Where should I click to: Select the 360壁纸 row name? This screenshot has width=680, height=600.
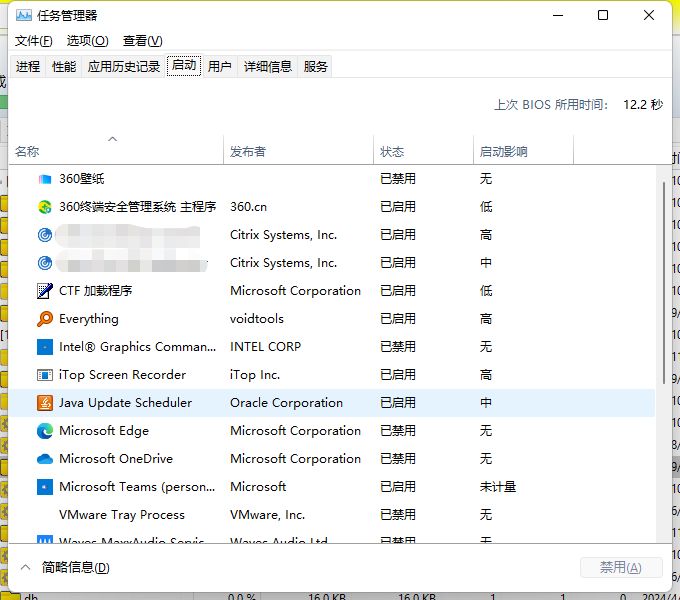(82, 179)
